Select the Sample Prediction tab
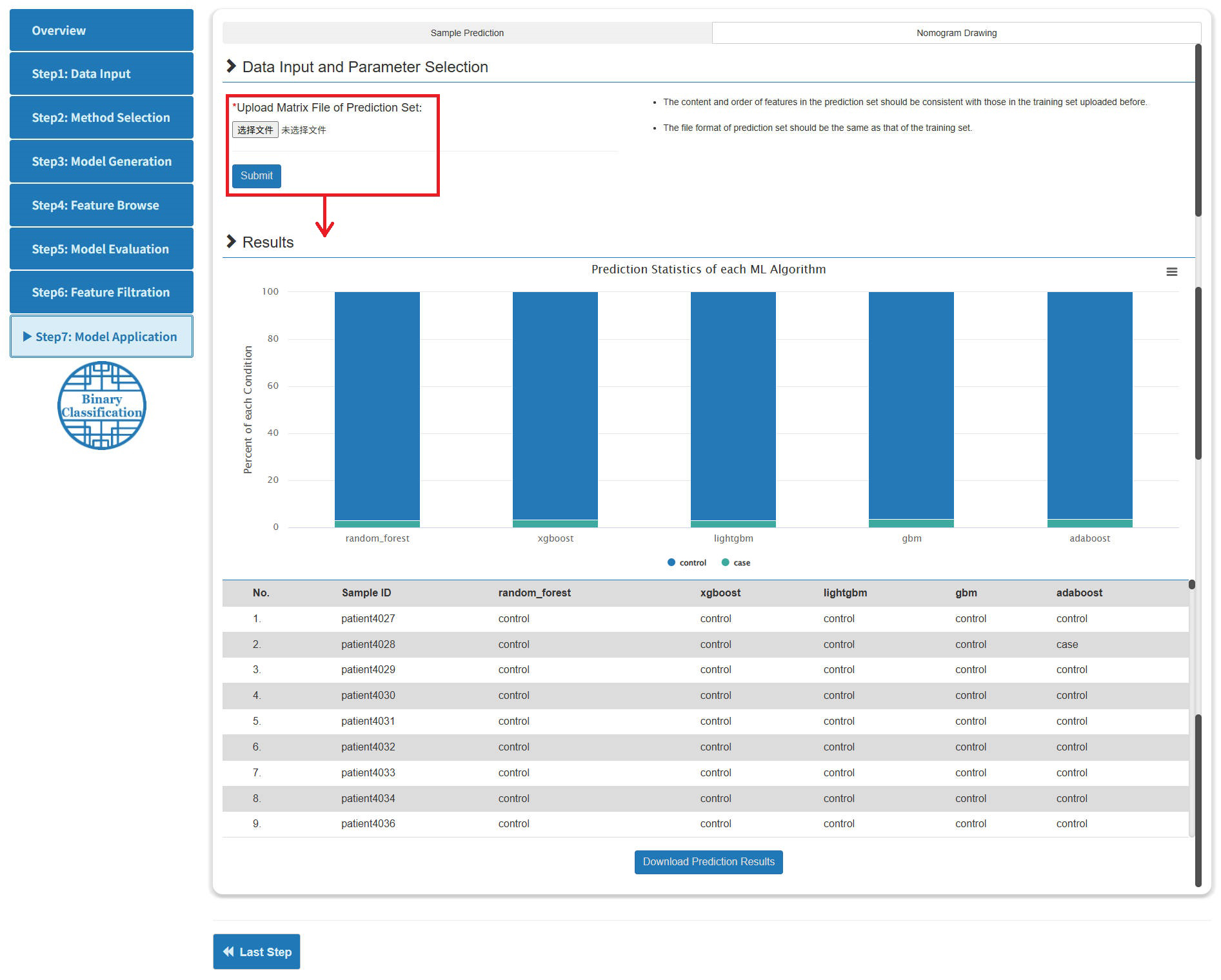This screenshot has width=1221, height=980. pos(467,33)
